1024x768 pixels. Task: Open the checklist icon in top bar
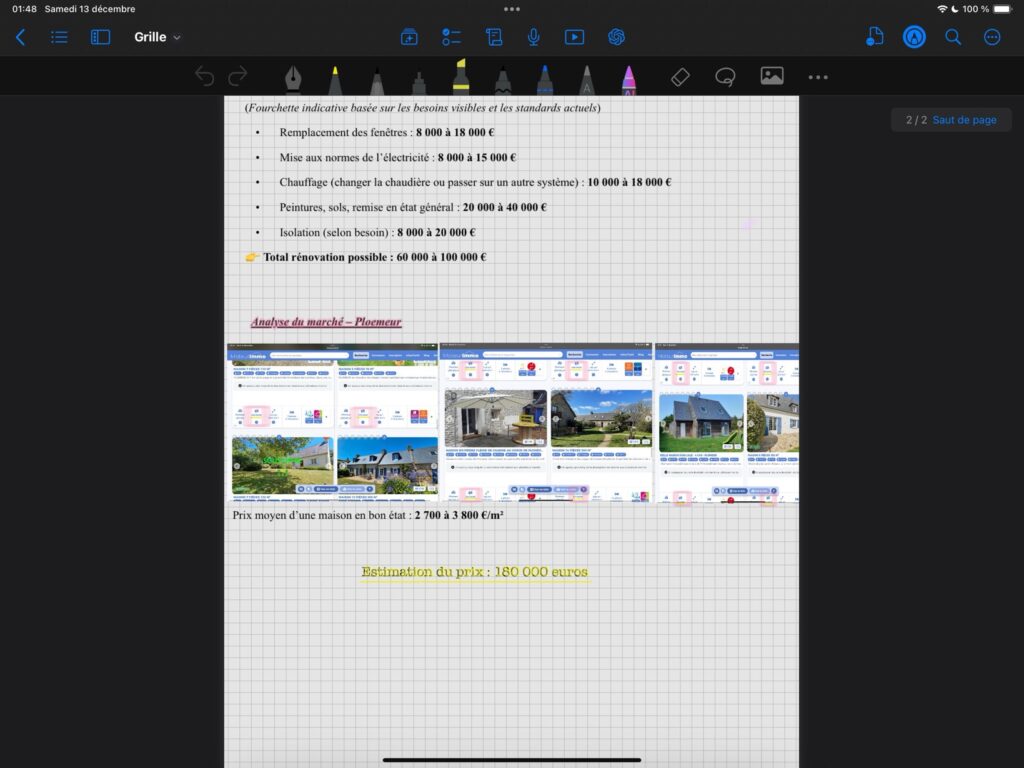(451, 37)
